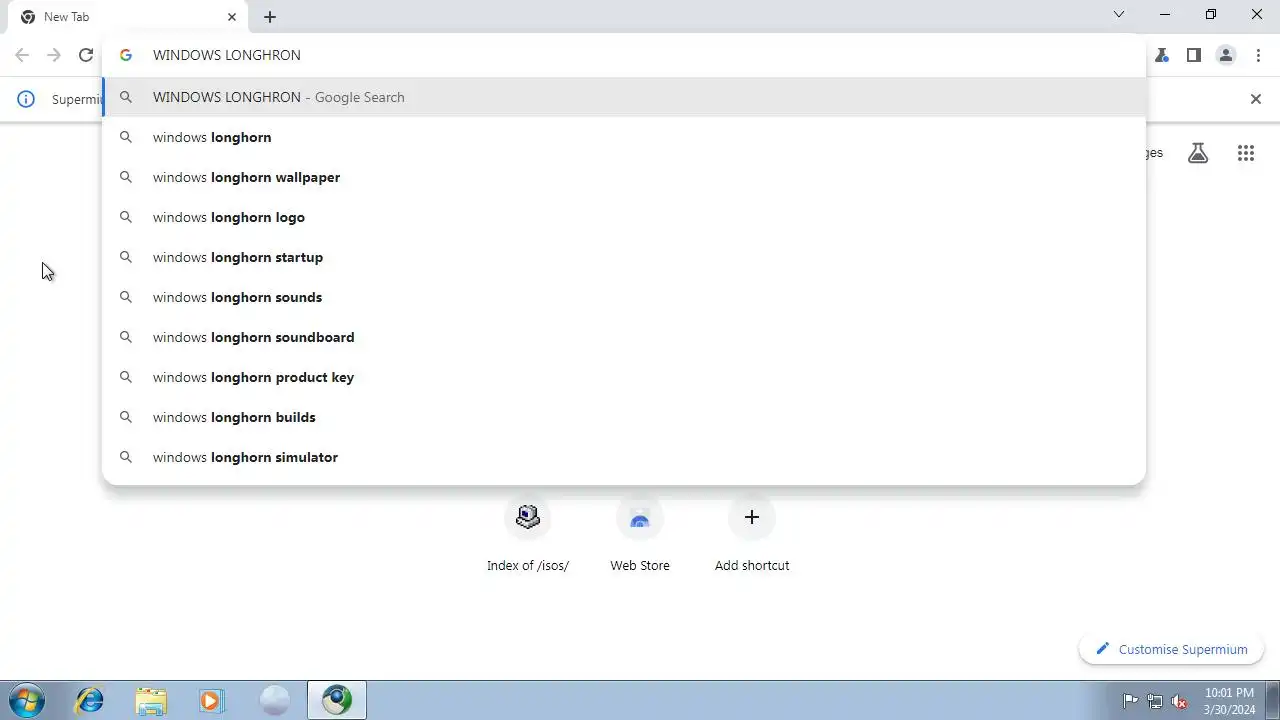Viewport: 1280px width, 720px height.
Task: Open Windows Explorer from taskbar
Action: [151, 700]
